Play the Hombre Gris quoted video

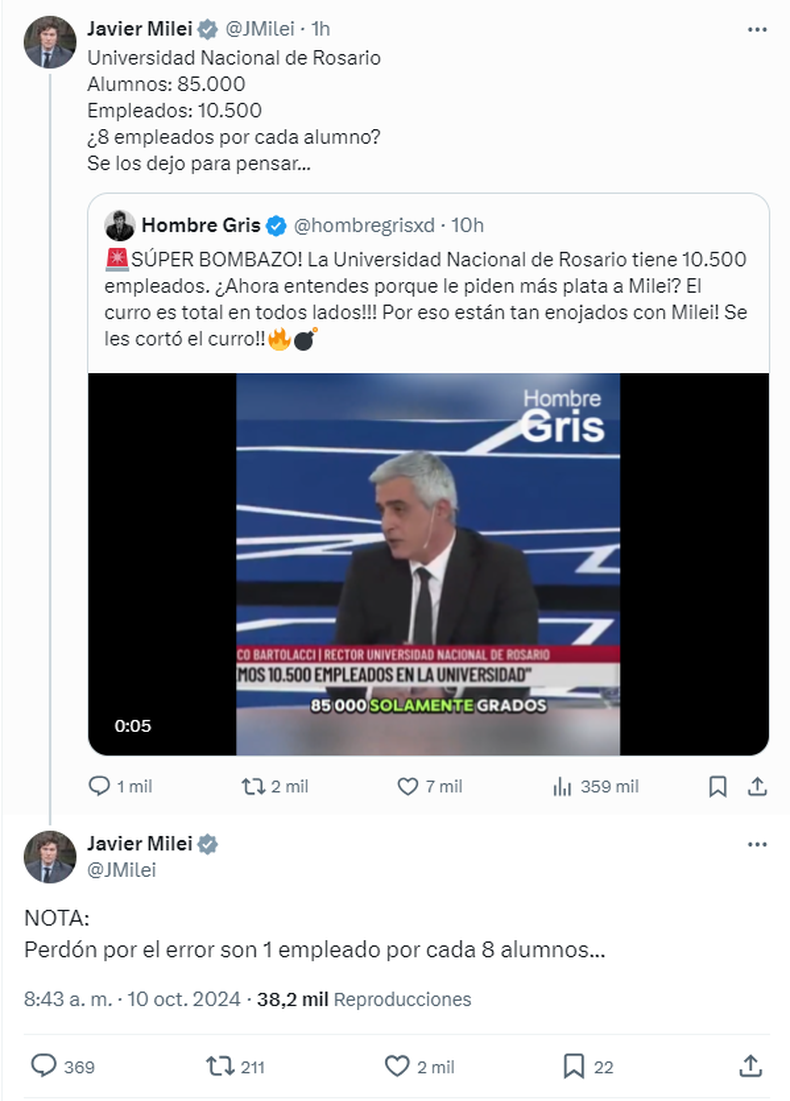[x=428, y=564]
